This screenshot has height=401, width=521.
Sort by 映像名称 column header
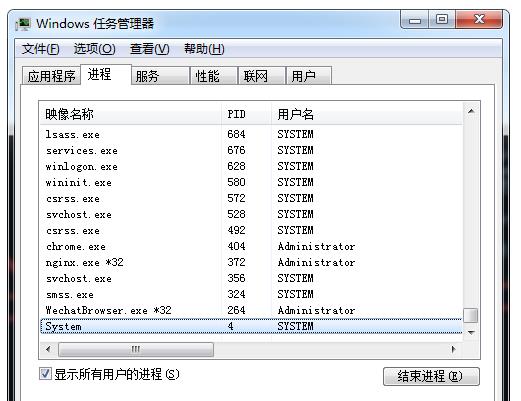point(130,114)
